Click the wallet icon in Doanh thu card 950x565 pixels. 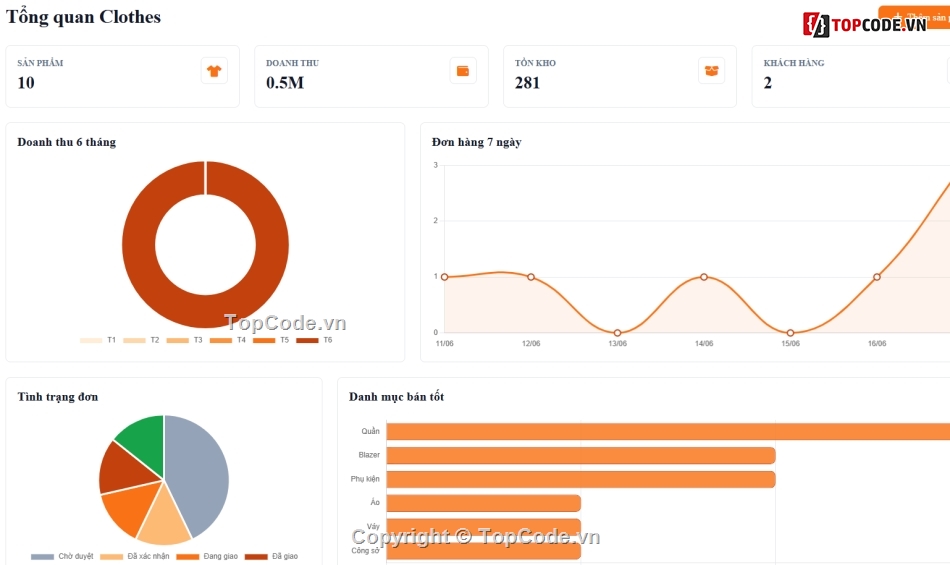(x=463, y=71)
